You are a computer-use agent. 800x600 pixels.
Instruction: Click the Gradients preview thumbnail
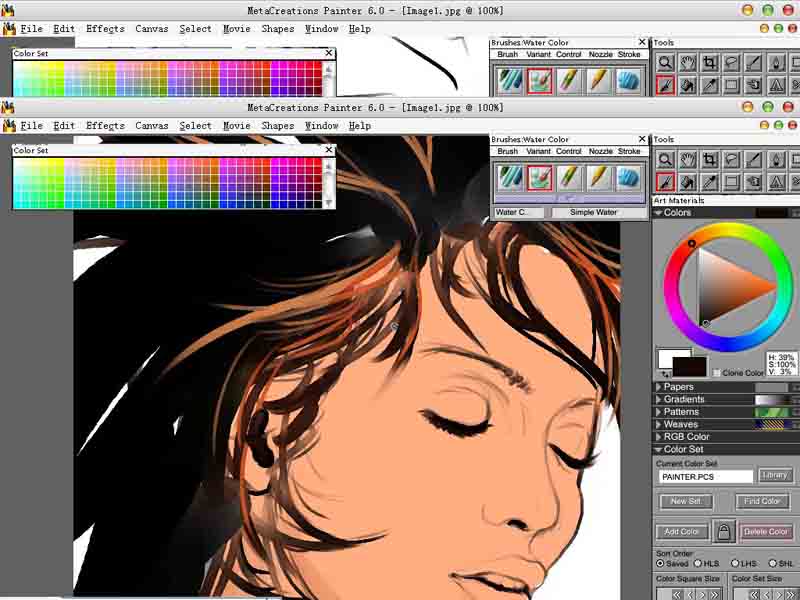point(772,399)
